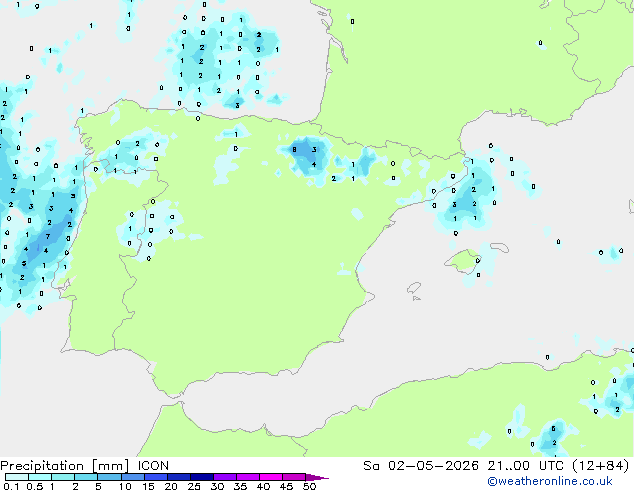Click the over-50 arrow tip of legend
634x490 pixels.
[x=317, y=477]
